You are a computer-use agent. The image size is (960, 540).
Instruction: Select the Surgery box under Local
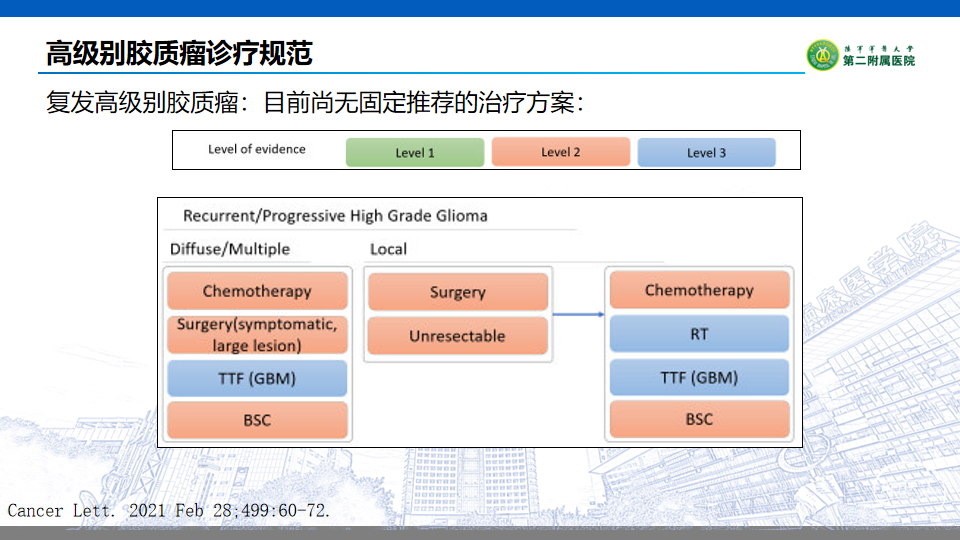[457, 292]
